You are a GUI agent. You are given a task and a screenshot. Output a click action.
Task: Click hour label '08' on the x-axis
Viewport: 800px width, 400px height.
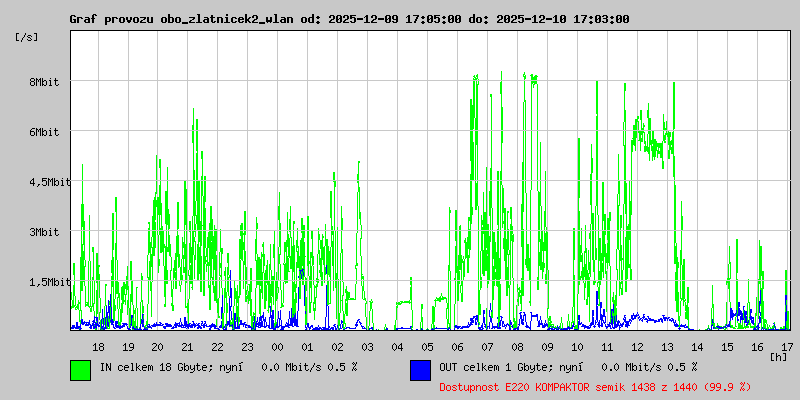click(517, 347)
